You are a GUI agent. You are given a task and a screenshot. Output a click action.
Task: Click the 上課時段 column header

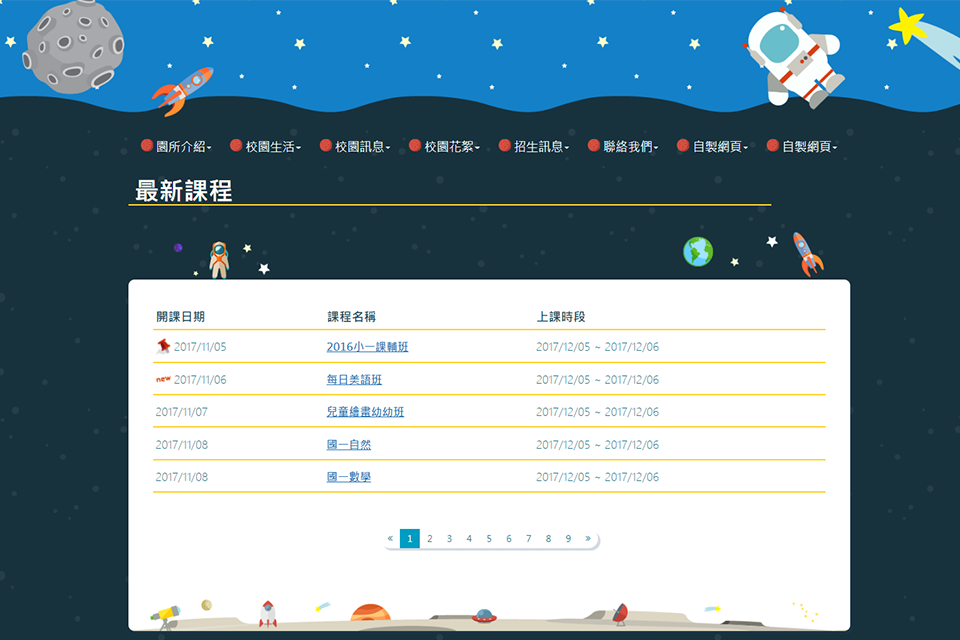(x=561, y=317)
